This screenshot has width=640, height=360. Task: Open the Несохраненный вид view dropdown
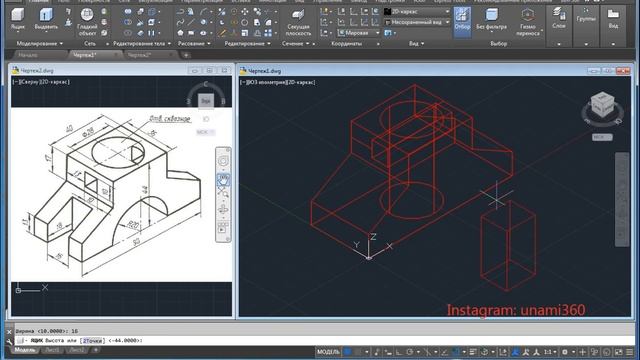point(417,22)
